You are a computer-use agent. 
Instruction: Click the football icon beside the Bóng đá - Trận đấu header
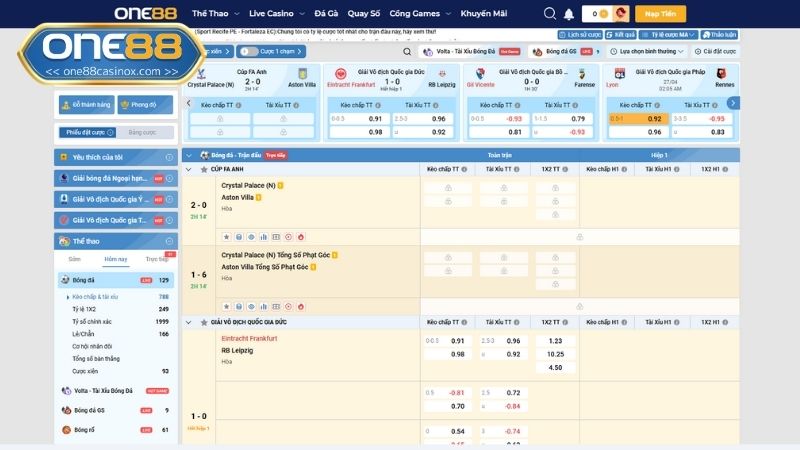coord(205,155)
